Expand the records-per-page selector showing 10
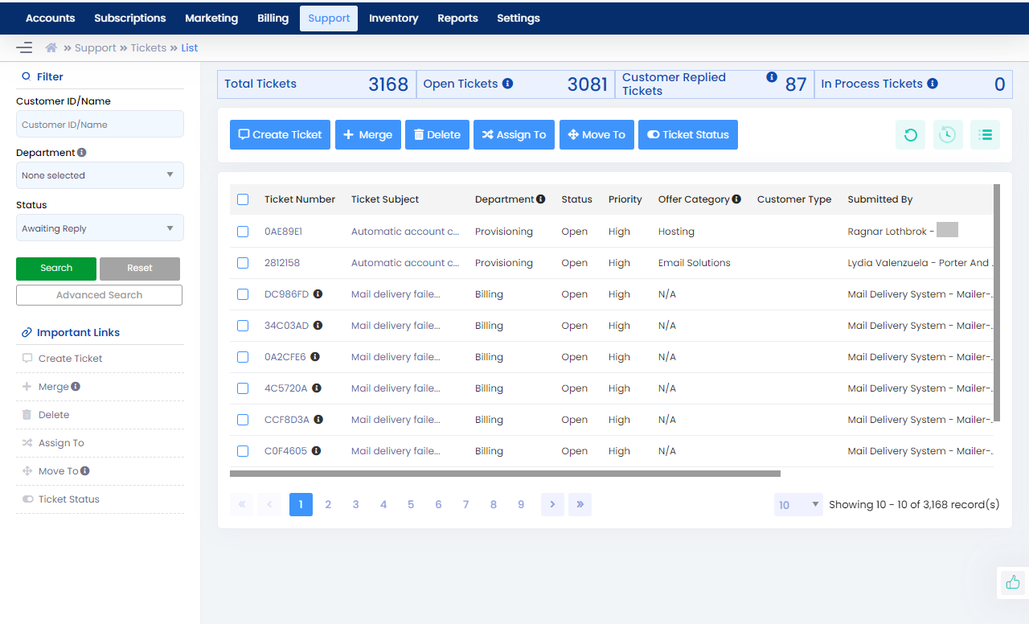Image resolution: width=1029 pixels, height=624 pixels. 797,504
